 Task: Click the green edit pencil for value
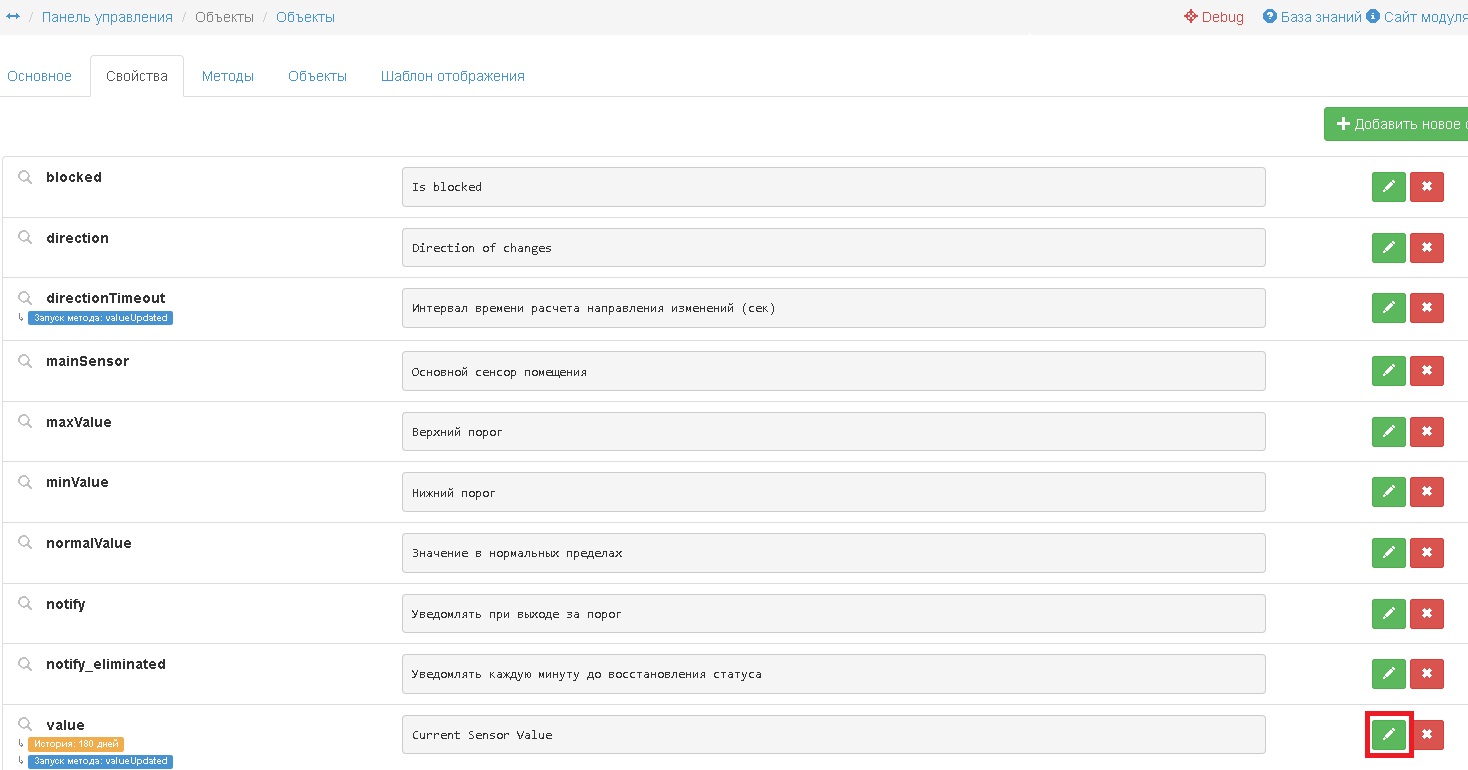(1388, 735)
